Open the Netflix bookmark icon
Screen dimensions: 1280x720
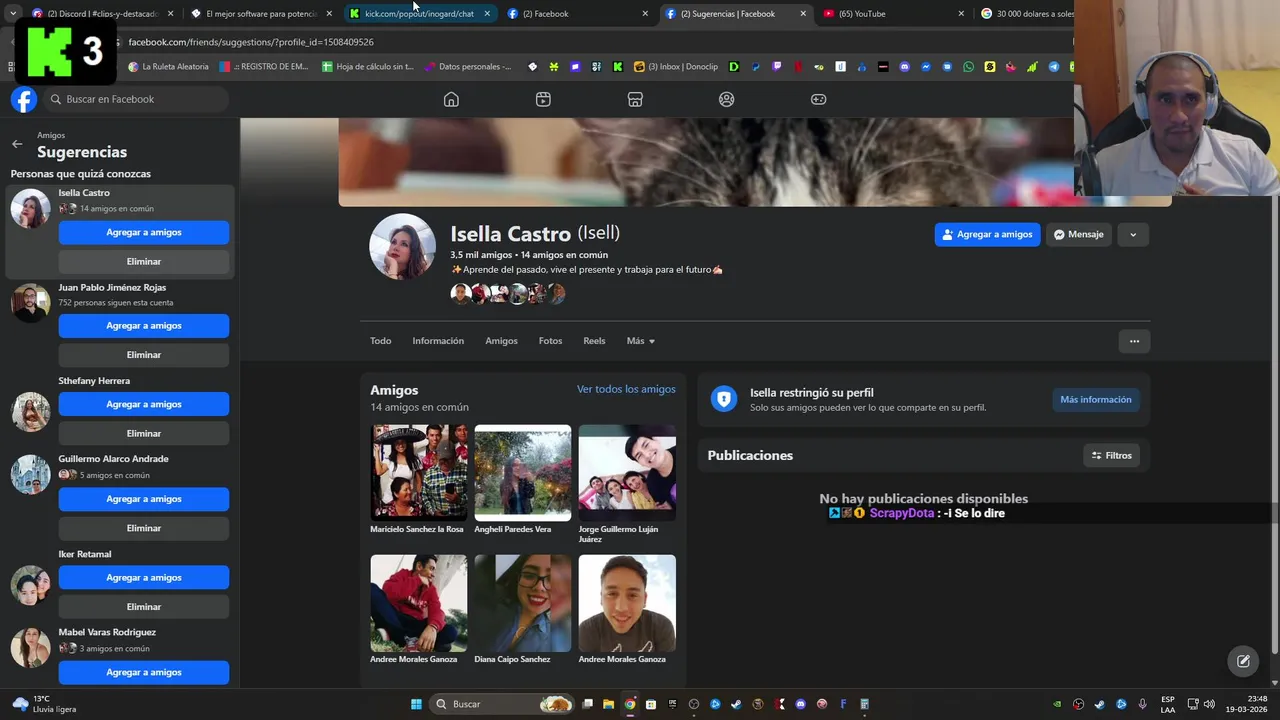click(x=797, y=67)
